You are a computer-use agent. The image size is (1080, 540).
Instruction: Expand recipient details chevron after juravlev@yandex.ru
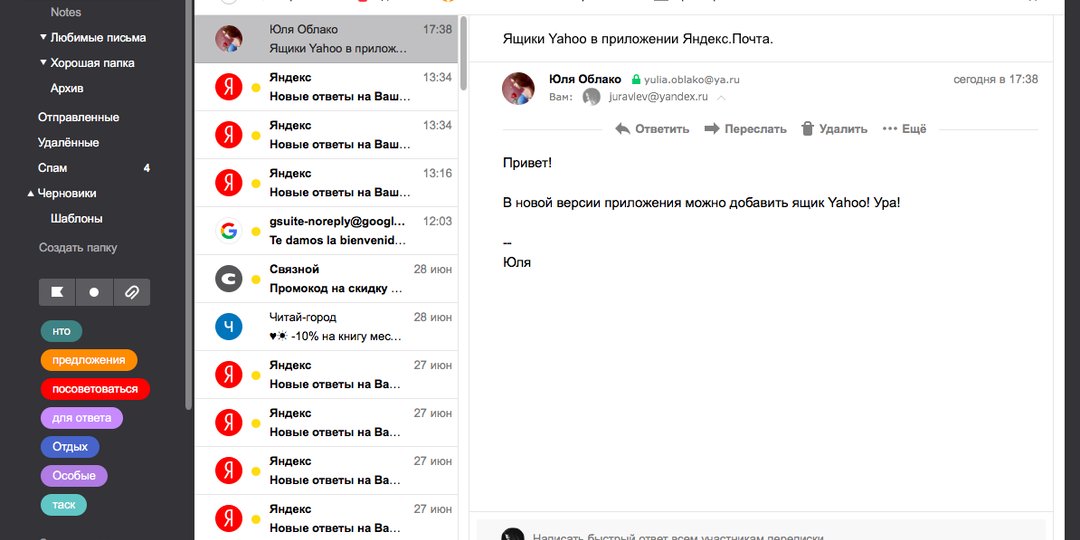[x=721, y=98]
